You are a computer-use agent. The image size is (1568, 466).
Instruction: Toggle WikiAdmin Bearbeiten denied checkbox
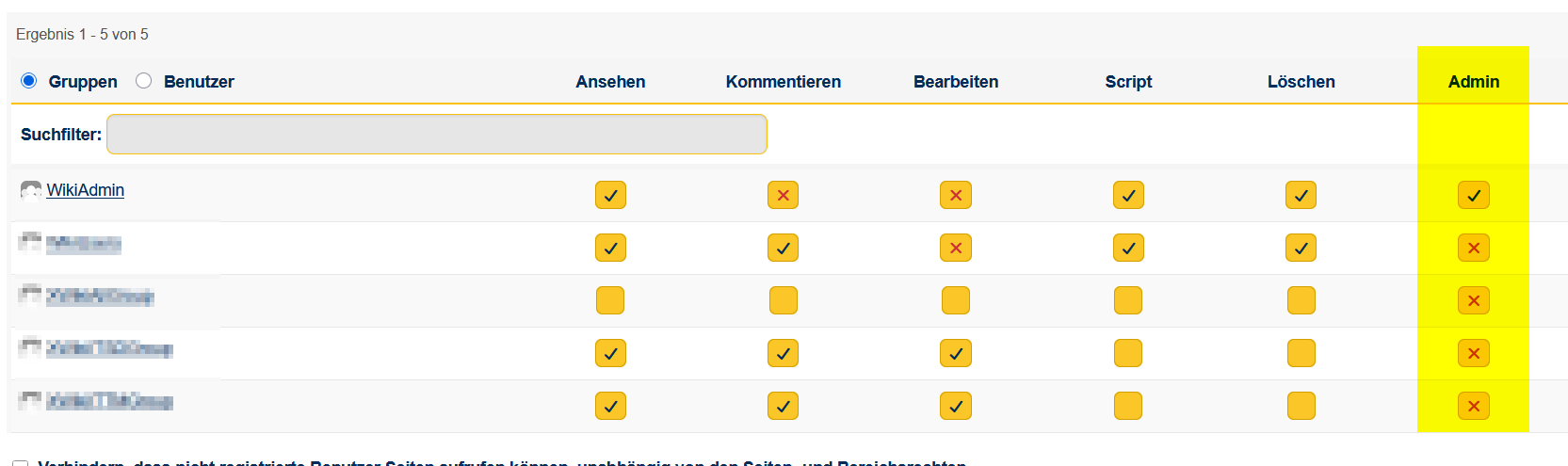(x=955, y=195)
